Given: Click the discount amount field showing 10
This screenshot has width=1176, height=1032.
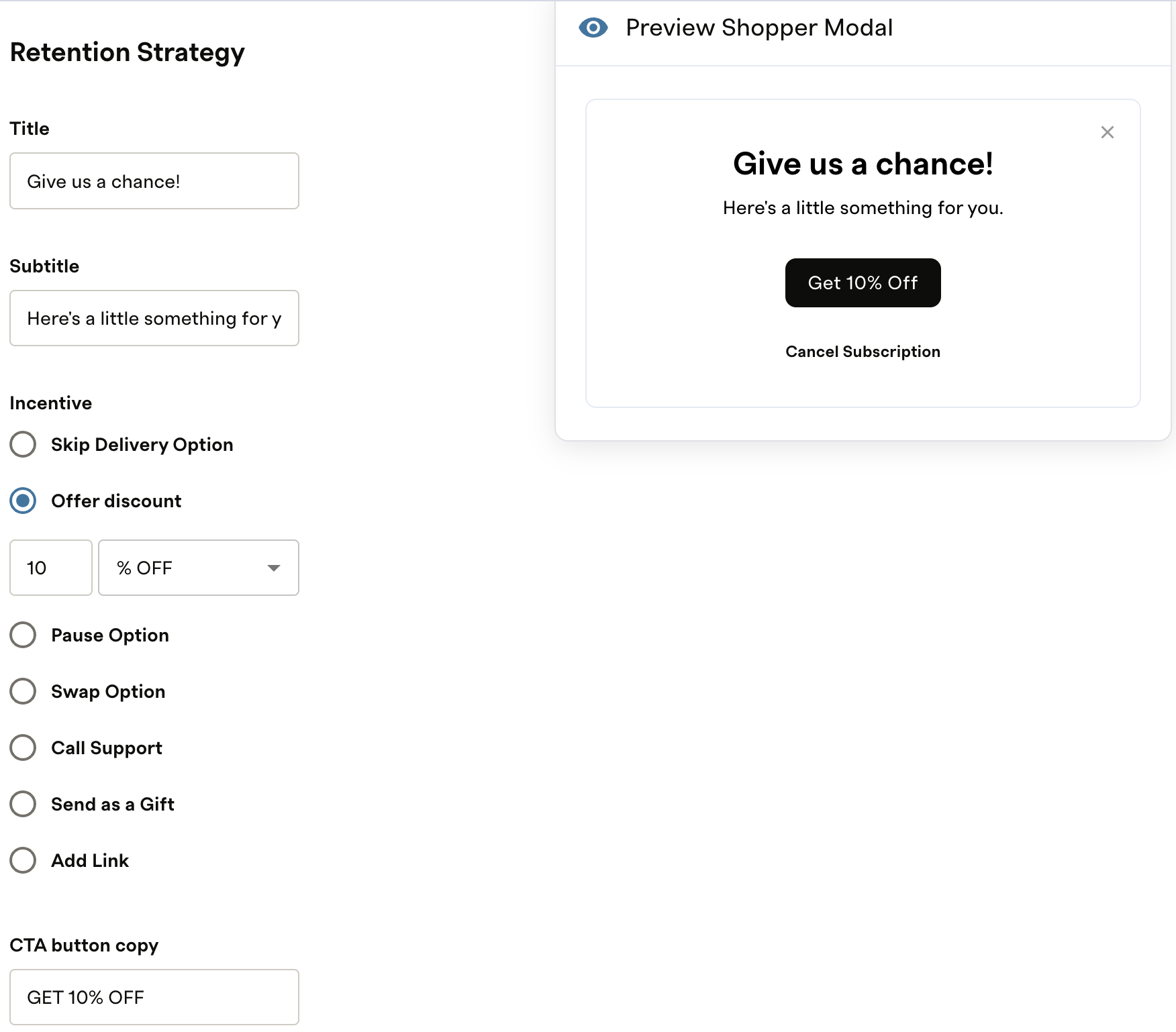Looking at the screenshot, I should pyautogui.click(x=51, y=568).
